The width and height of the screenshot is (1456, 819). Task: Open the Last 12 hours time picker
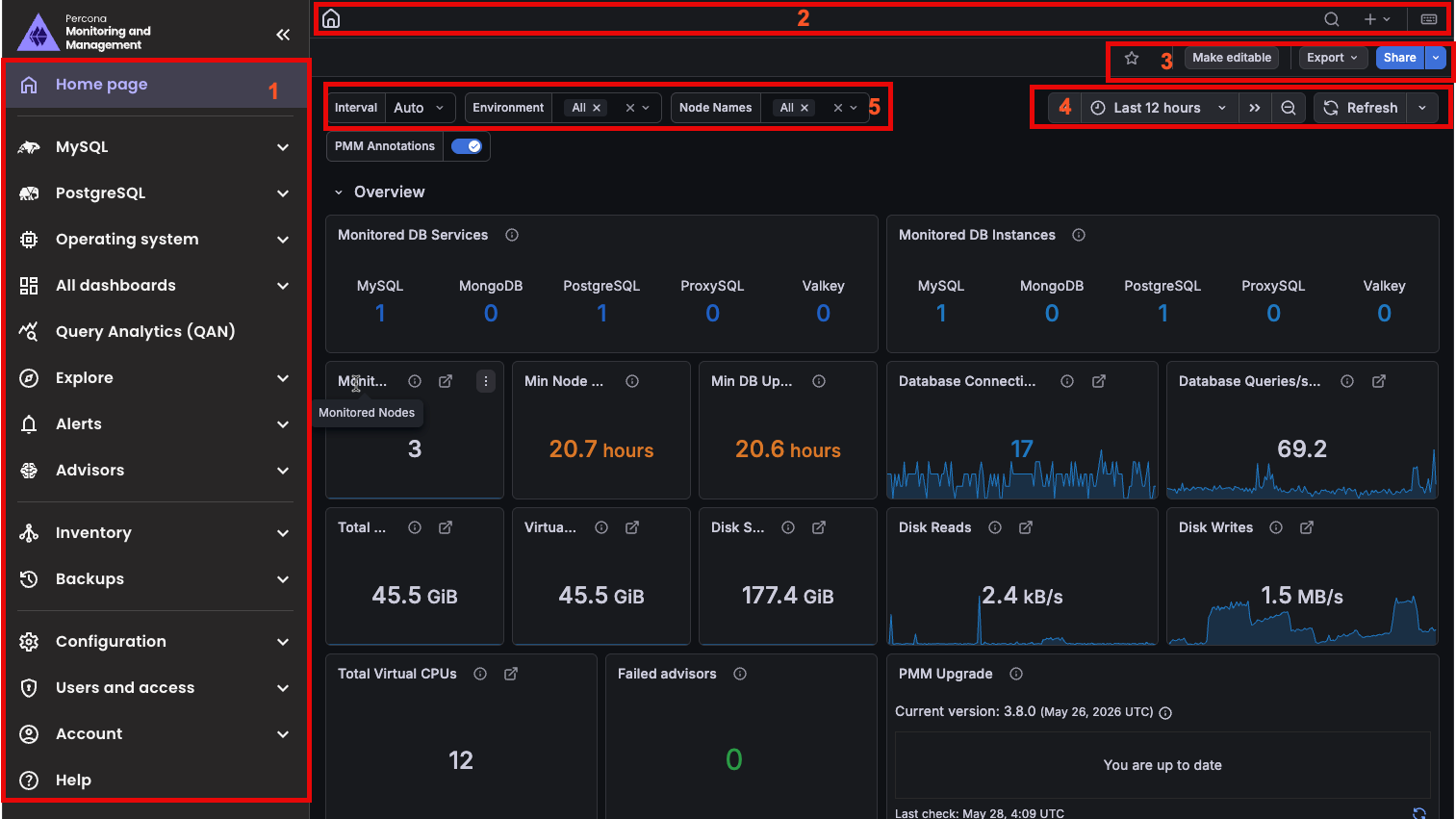click(x=1159, y=108)
